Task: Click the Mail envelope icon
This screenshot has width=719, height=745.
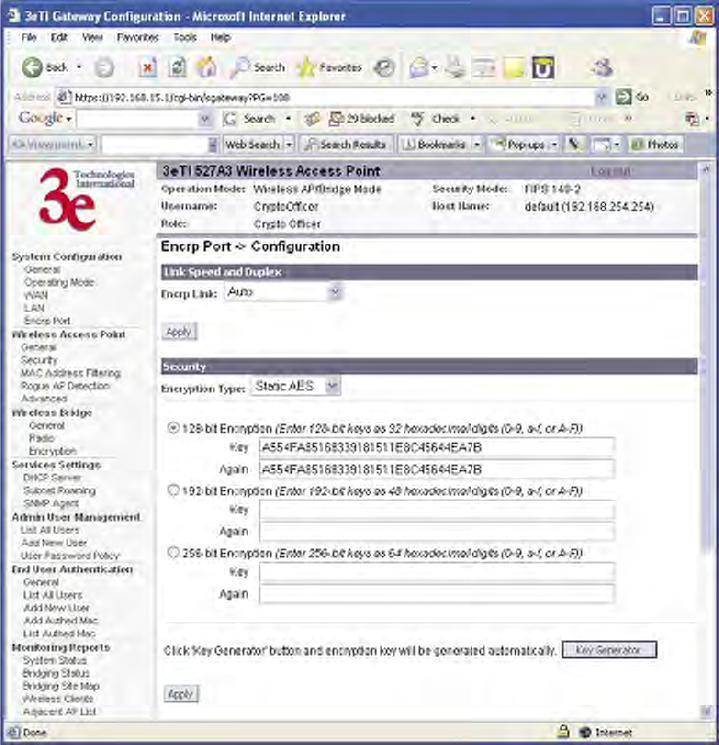Action: [419, 67]
